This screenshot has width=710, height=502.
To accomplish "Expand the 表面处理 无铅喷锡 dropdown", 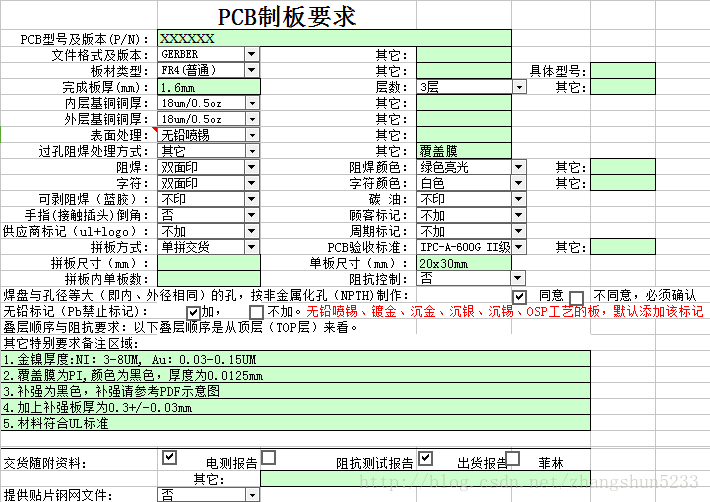I will (252, 135).
